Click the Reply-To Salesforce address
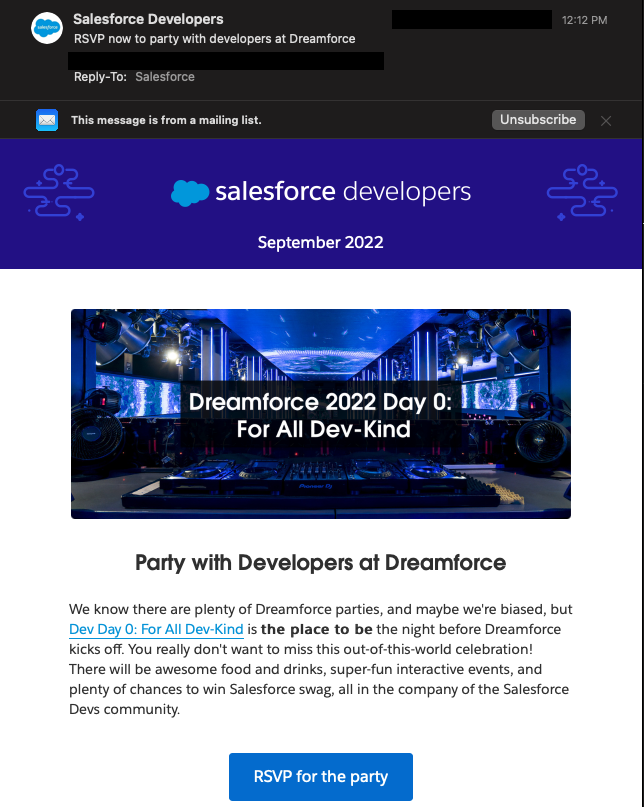644x807 pixels. [165, 77]
